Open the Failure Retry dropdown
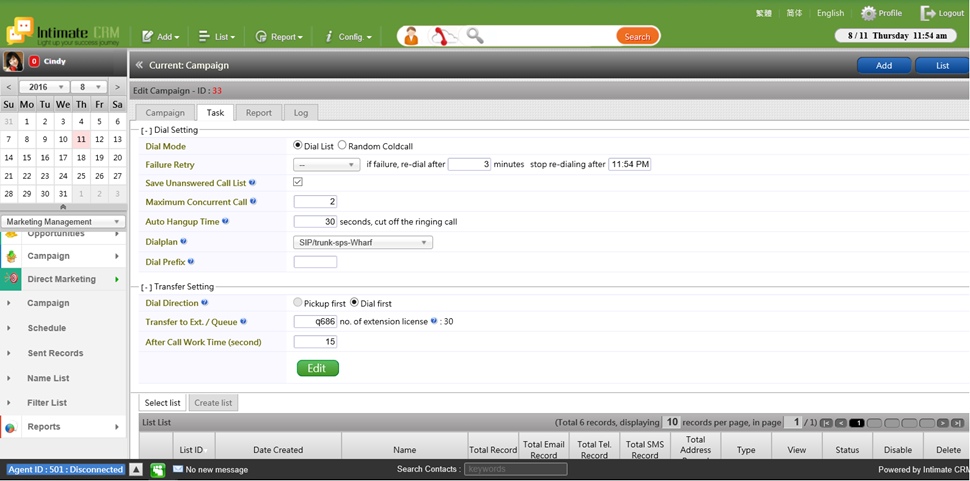 click(x=326, y=164)
